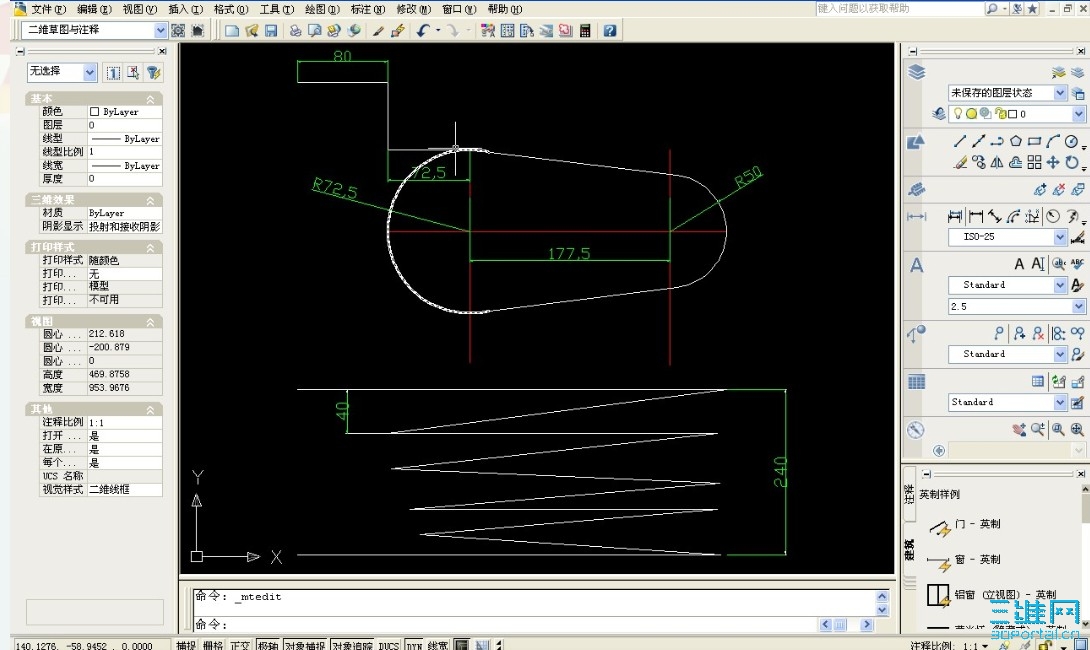Collapse the 基本 properties section
1090x650 pixels.
tap(149, 99)
